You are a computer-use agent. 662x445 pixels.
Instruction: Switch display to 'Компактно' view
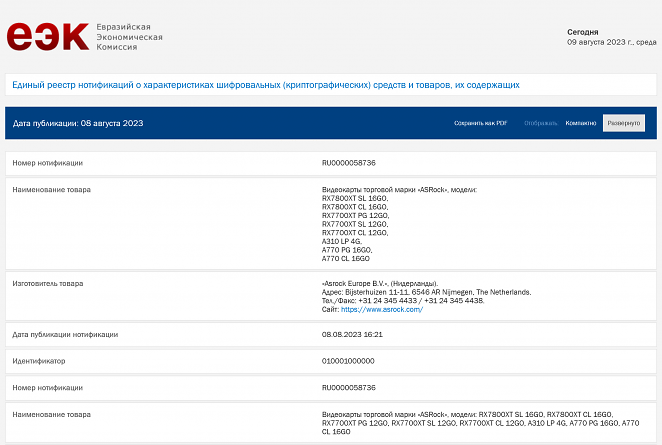[581, 123]
